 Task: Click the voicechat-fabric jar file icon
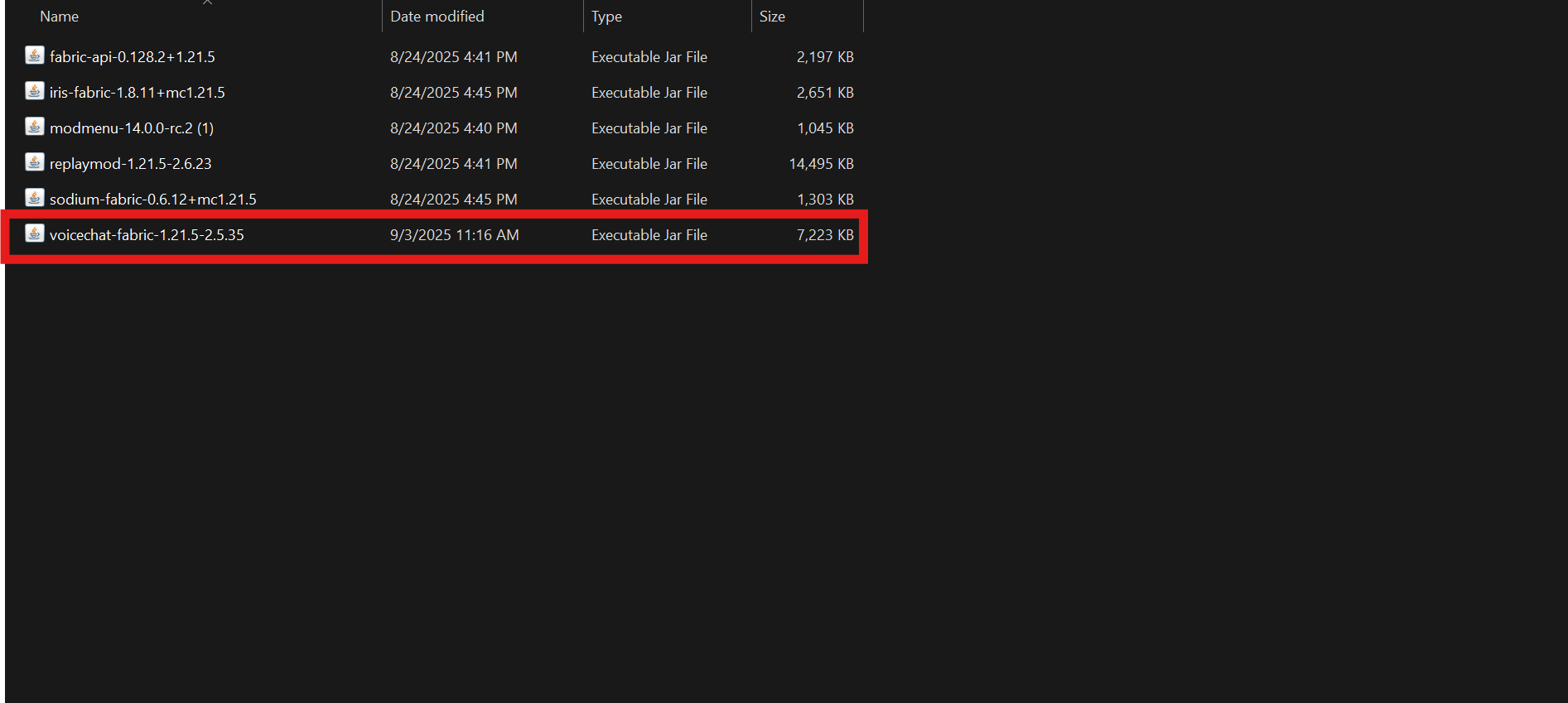(x=34, y=234)
